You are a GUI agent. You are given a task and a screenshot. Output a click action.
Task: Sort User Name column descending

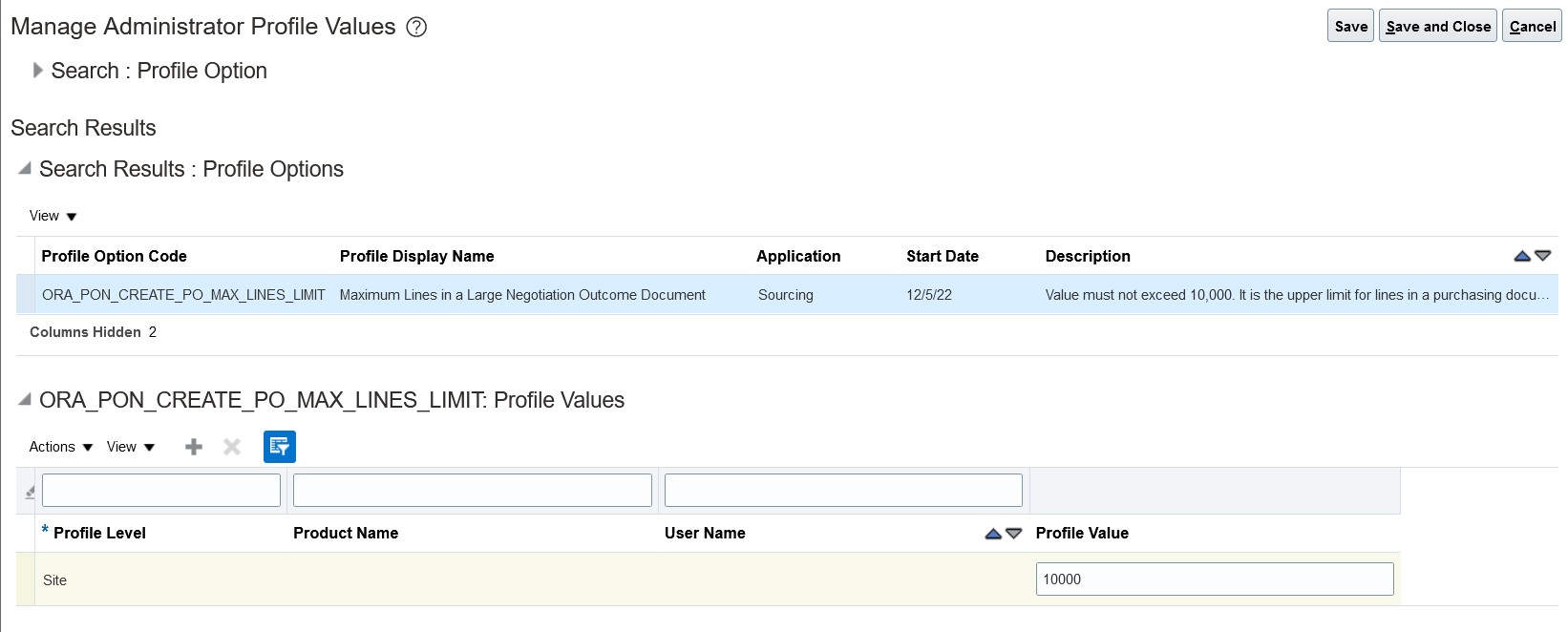[1014, 534]
